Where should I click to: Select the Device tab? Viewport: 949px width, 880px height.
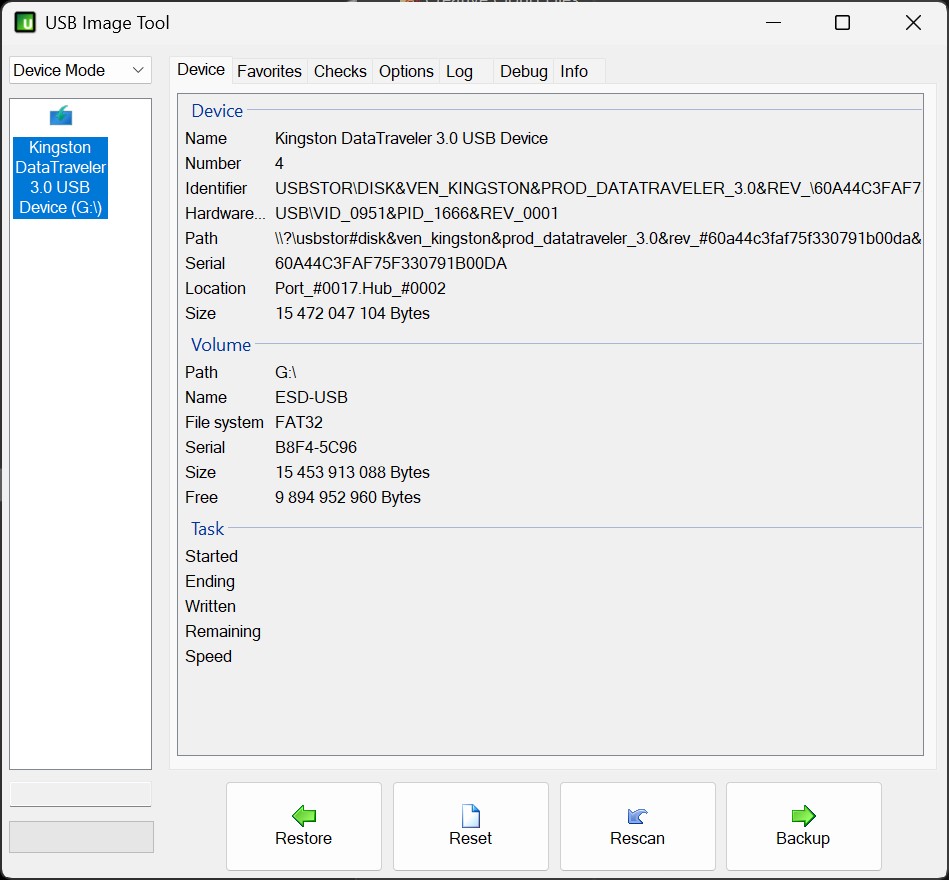point(201,70)
